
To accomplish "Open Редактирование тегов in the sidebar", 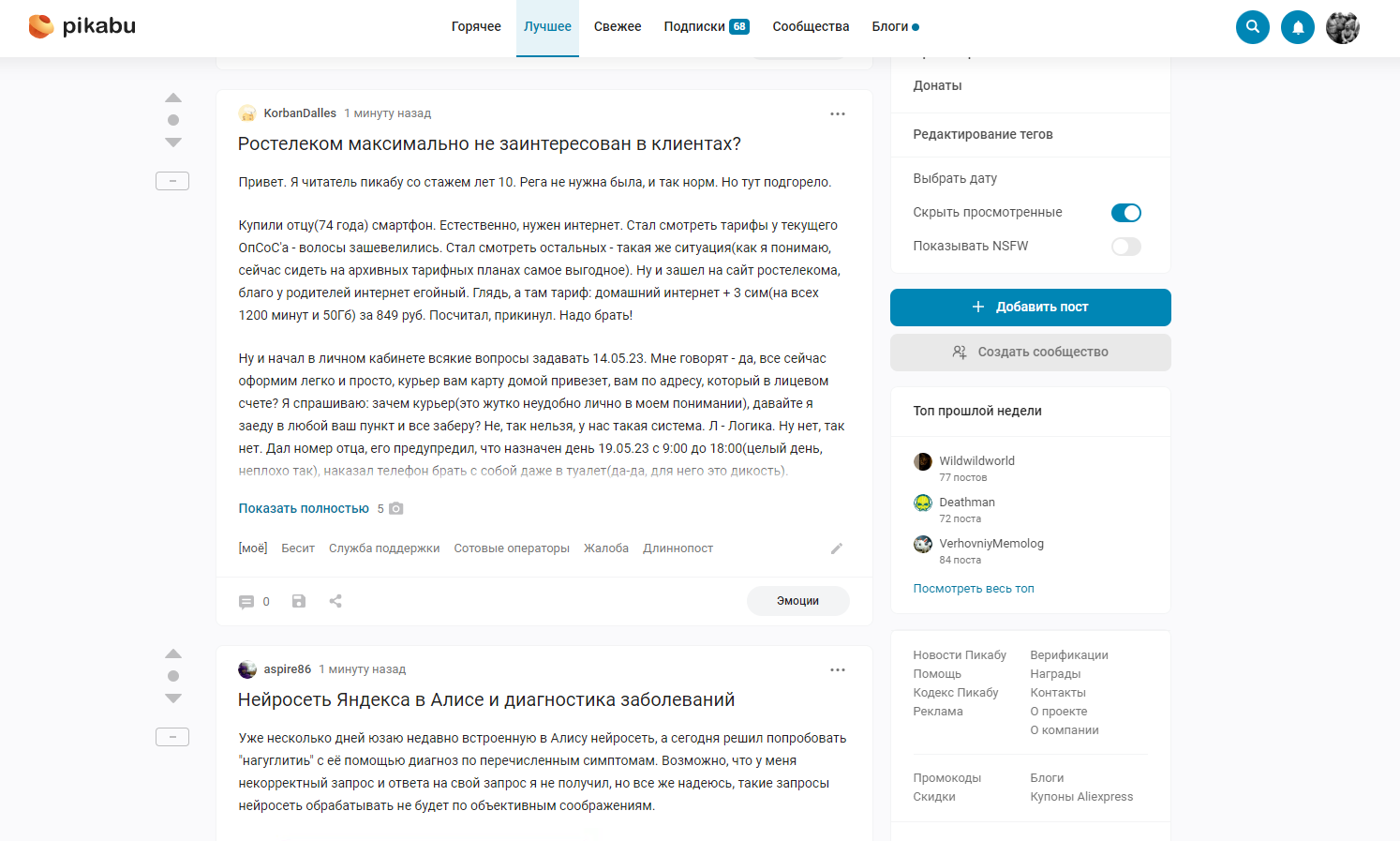I will tap(983, 134).
